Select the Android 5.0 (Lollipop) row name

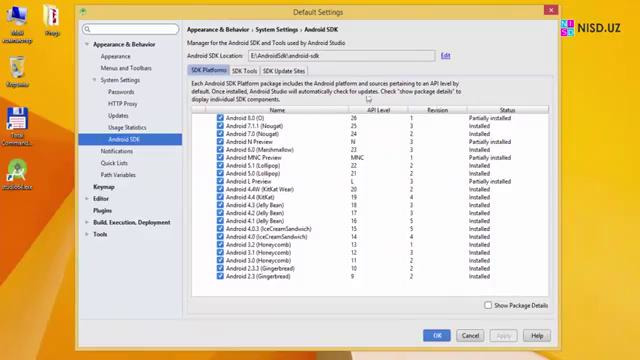pos(253,173)
